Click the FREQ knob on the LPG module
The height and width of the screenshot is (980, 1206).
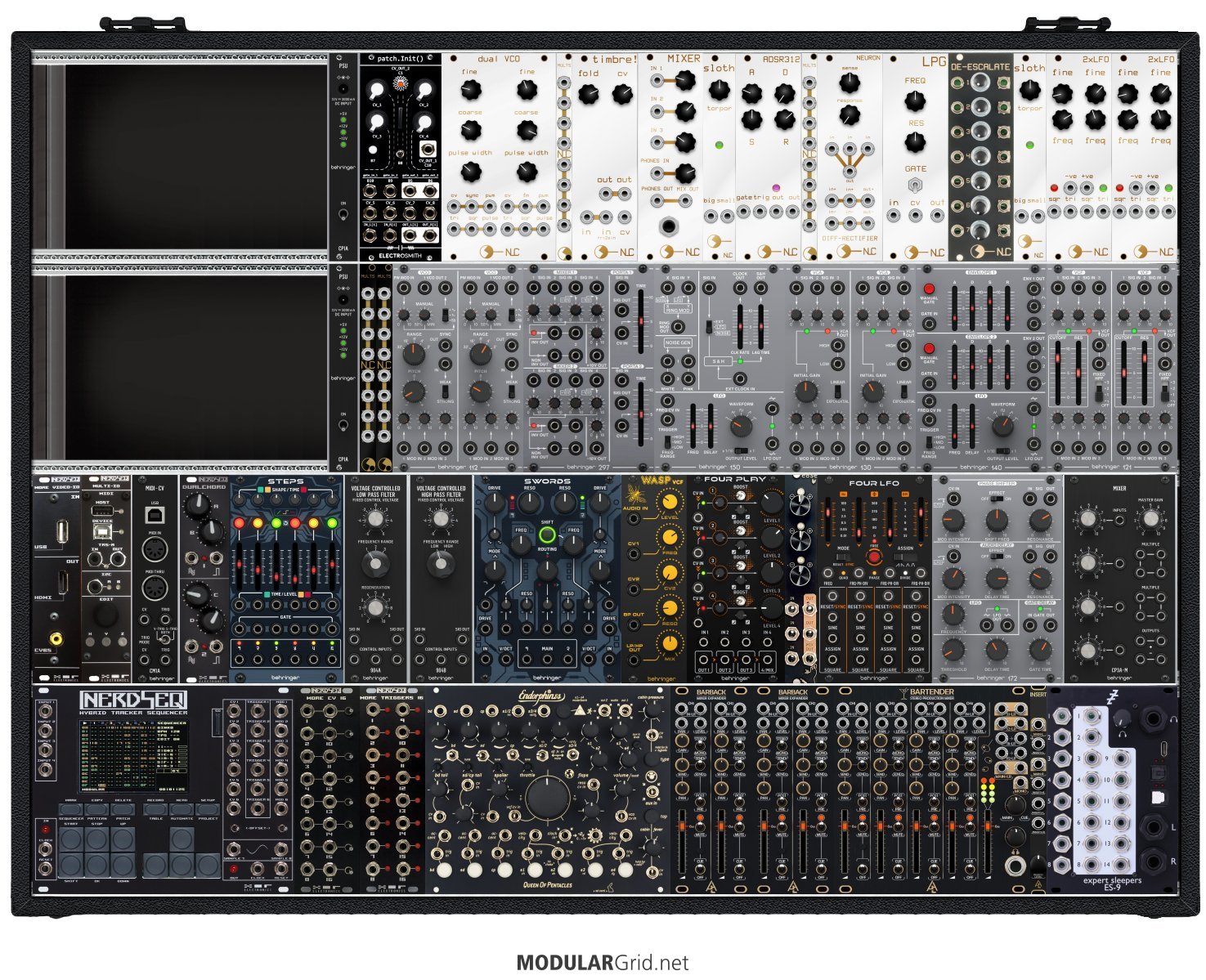[915, 101]
